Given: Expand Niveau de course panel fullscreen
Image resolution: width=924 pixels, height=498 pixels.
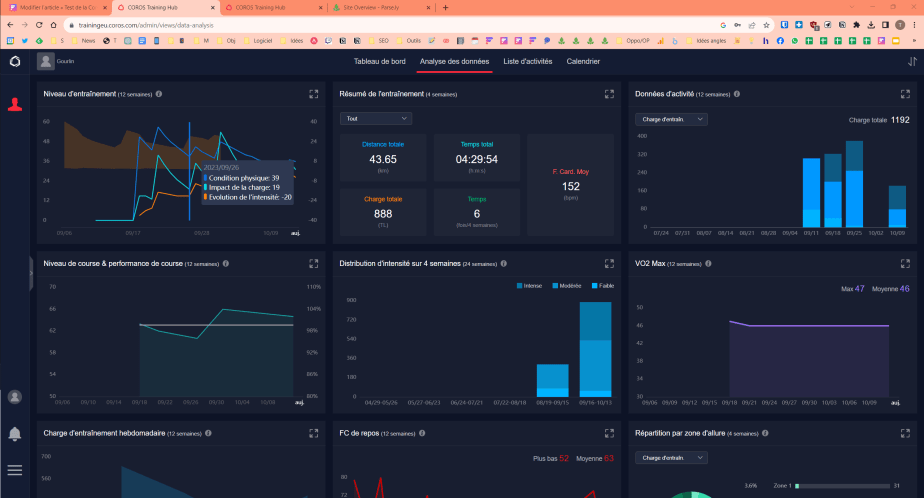Looking at the screenshot, I should (314, 263).
